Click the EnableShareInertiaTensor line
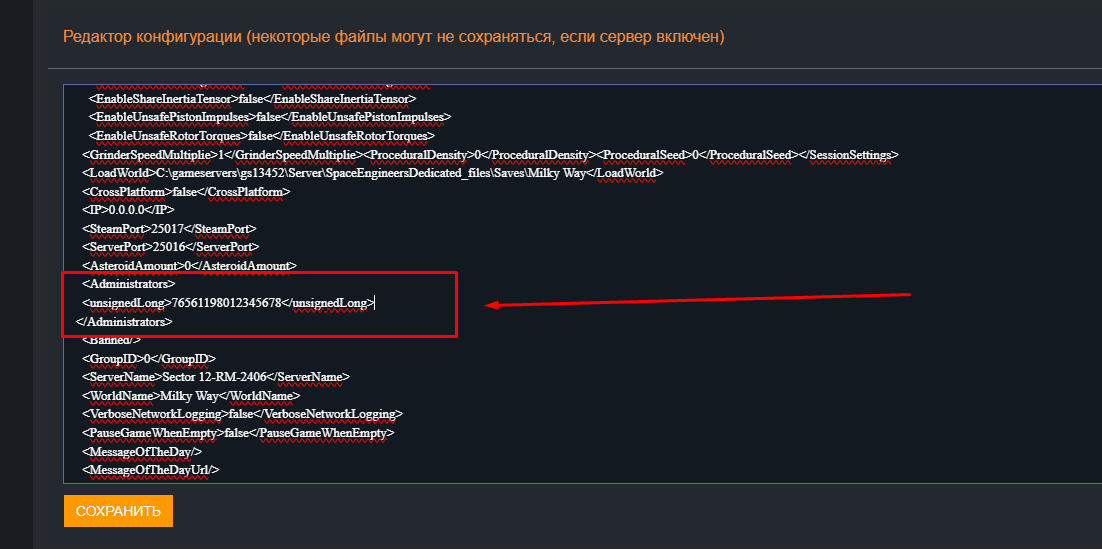The width and height of the screenshot is (1102, 549). point(252,98)
